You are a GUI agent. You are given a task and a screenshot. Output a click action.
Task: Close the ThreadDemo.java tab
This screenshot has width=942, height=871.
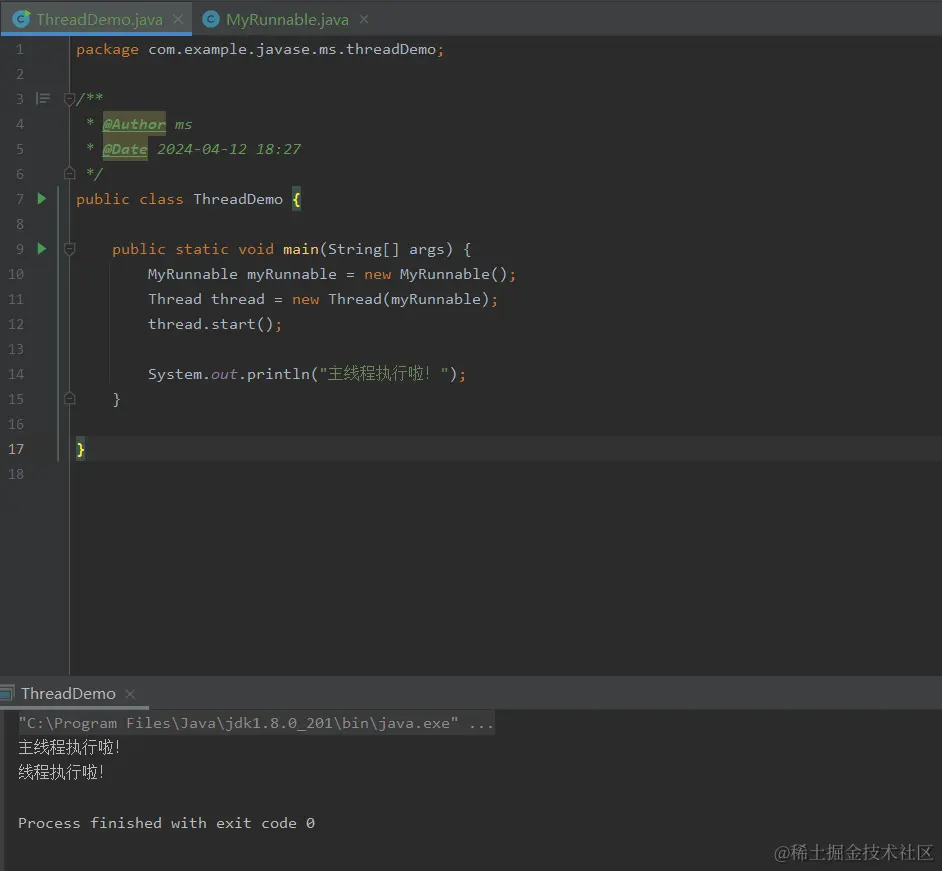click(x=178, y=19)
